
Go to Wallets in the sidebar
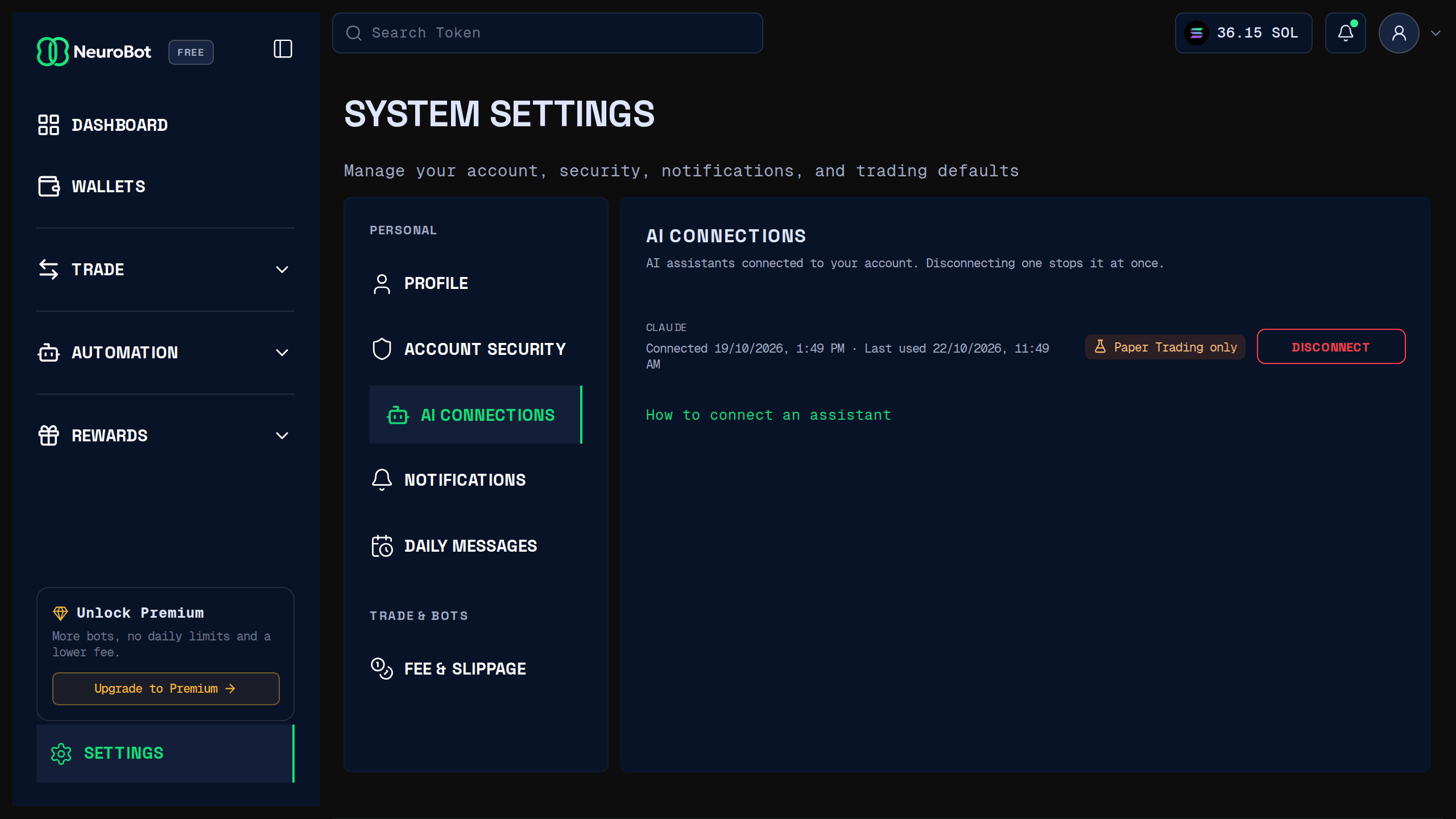(x=166, y=187)
